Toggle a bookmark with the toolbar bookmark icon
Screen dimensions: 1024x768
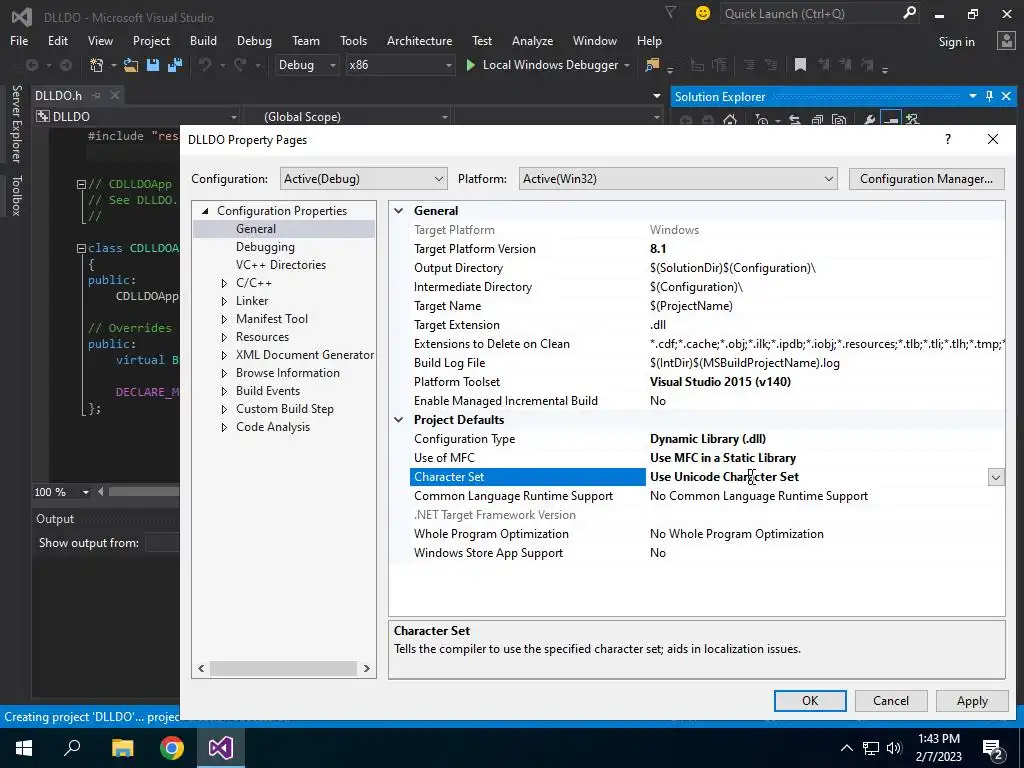point(800,65)
